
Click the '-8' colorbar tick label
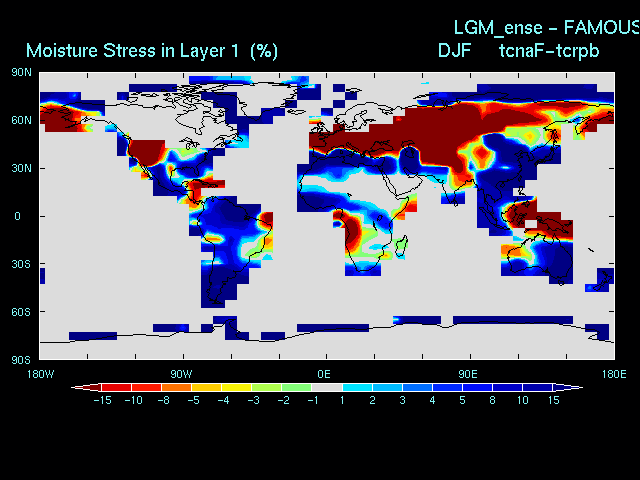(162, 400)
